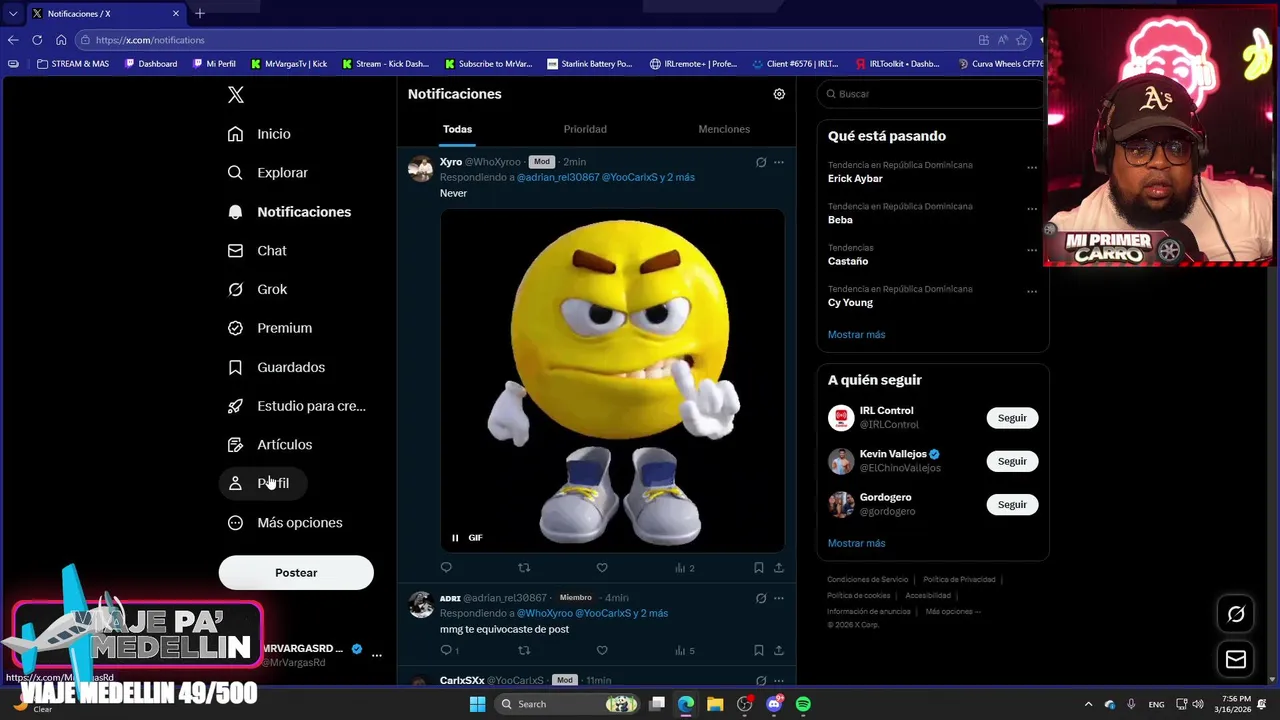Go back in browser

point(13,40)
